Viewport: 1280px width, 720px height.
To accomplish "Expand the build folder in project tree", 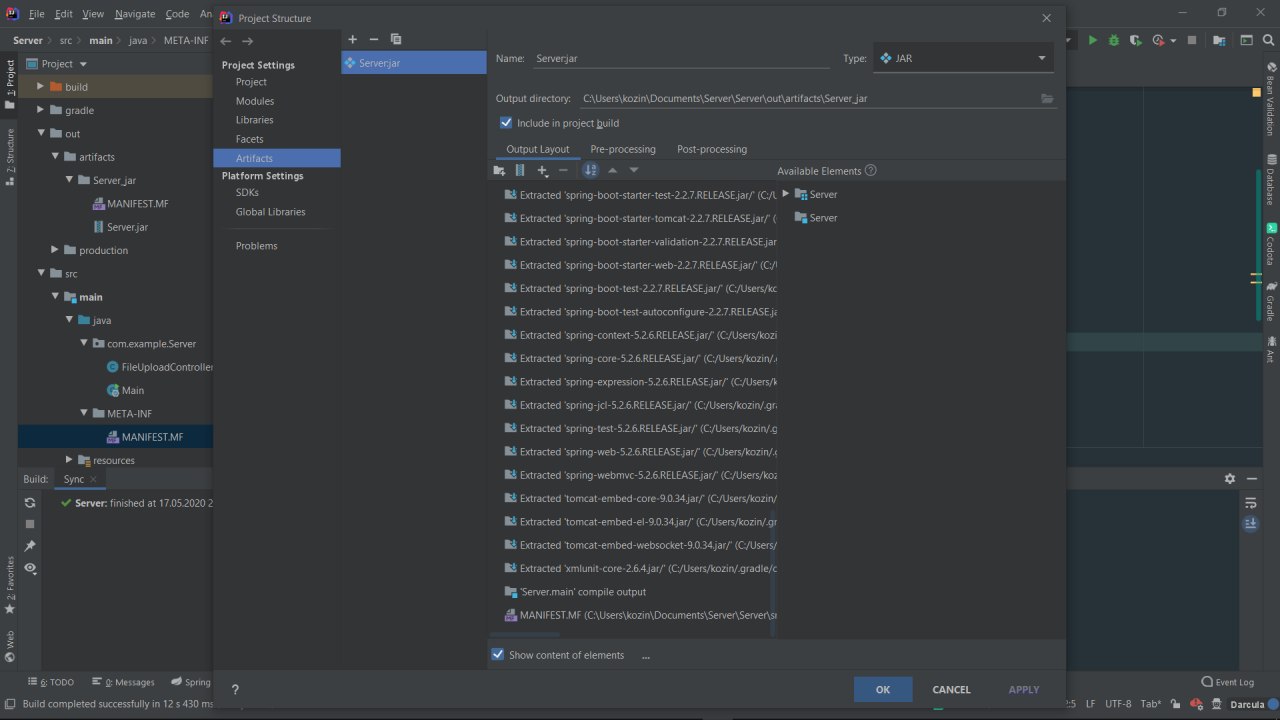I will coord(42,87).
